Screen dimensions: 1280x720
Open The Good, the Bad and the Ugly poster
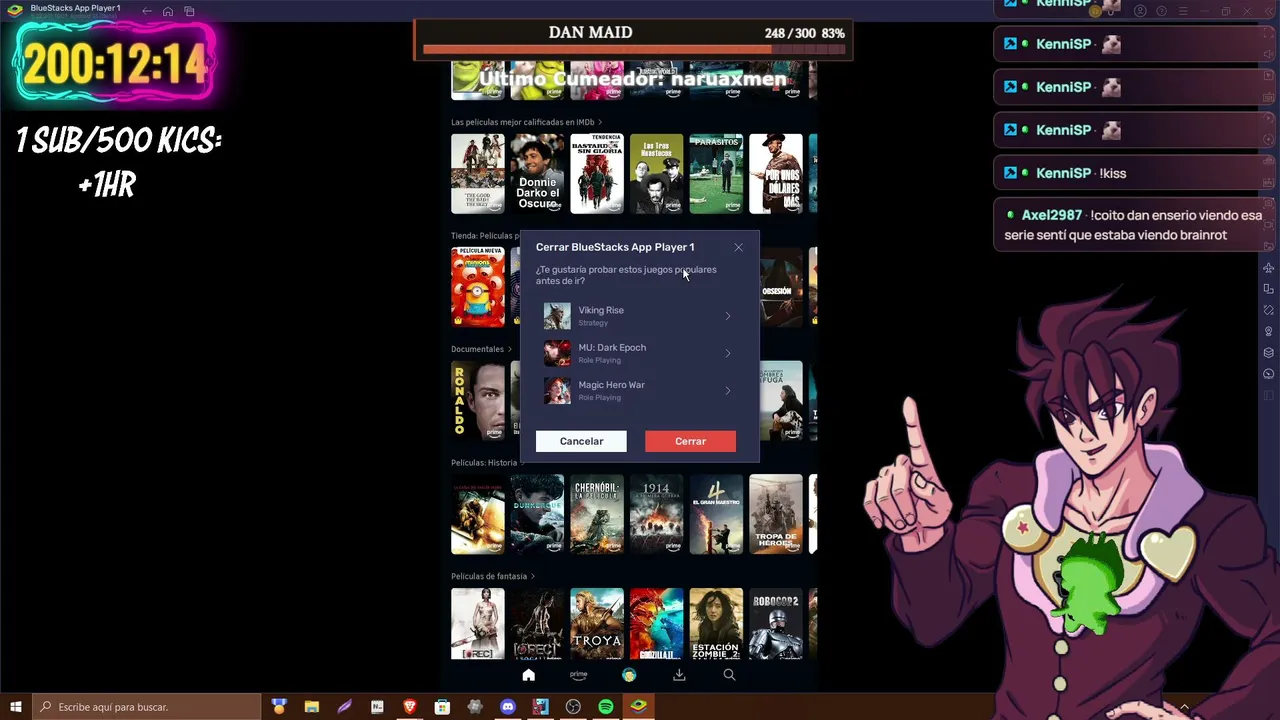[478, 174]
